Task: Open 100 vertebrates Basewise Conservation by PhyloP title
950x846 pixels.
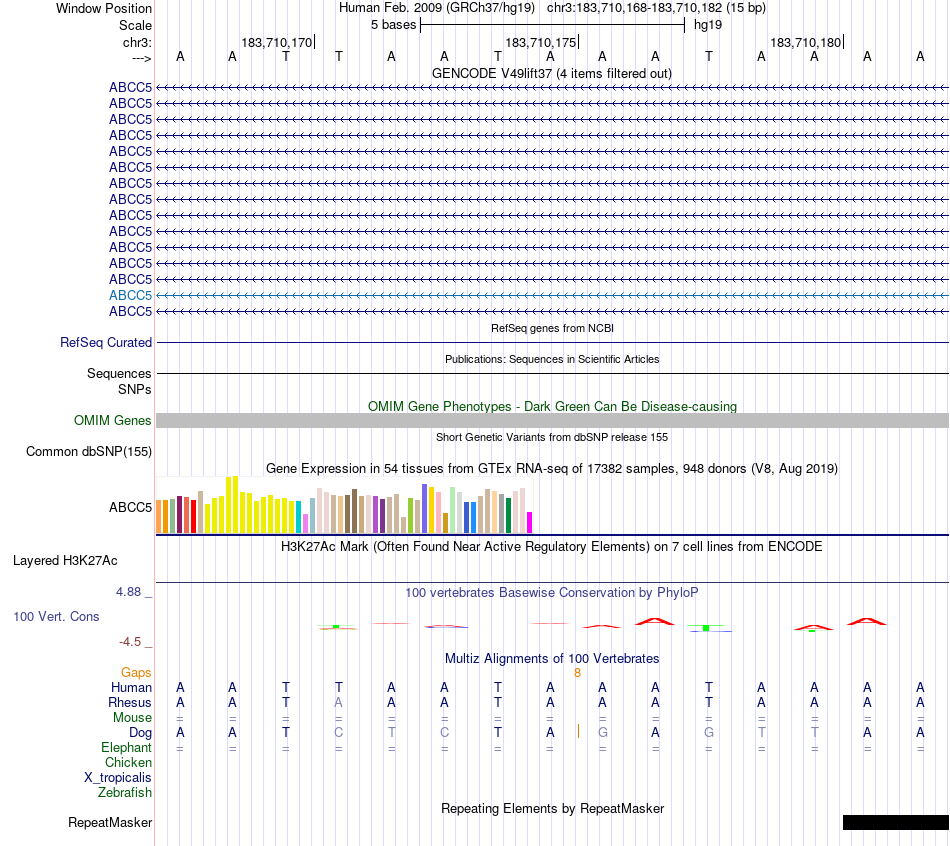Action: coord(552,593)
